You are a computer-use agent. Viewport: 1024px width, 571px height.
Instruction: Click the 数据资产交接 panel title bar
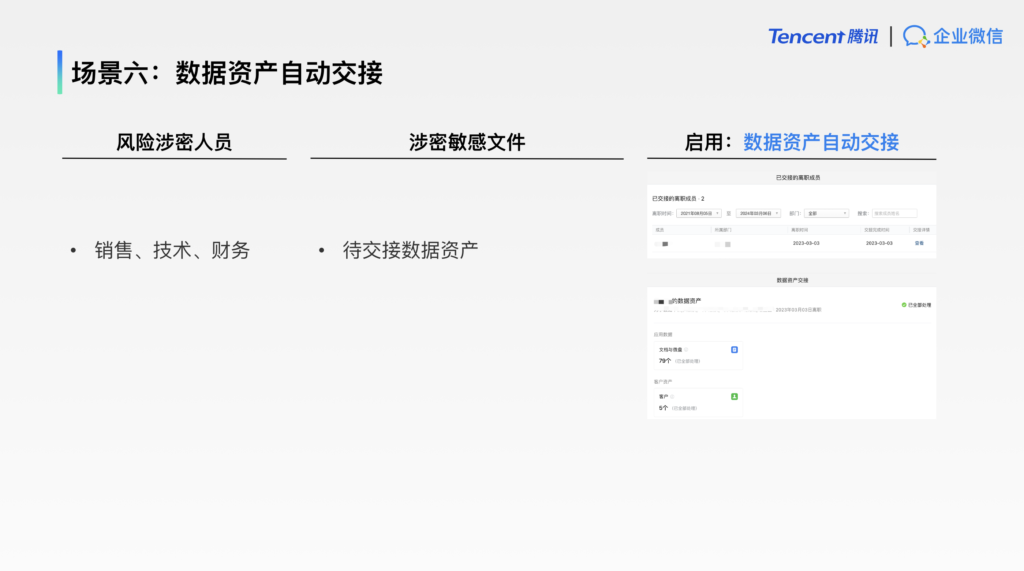pyautogui.click(x=792, y=280)
